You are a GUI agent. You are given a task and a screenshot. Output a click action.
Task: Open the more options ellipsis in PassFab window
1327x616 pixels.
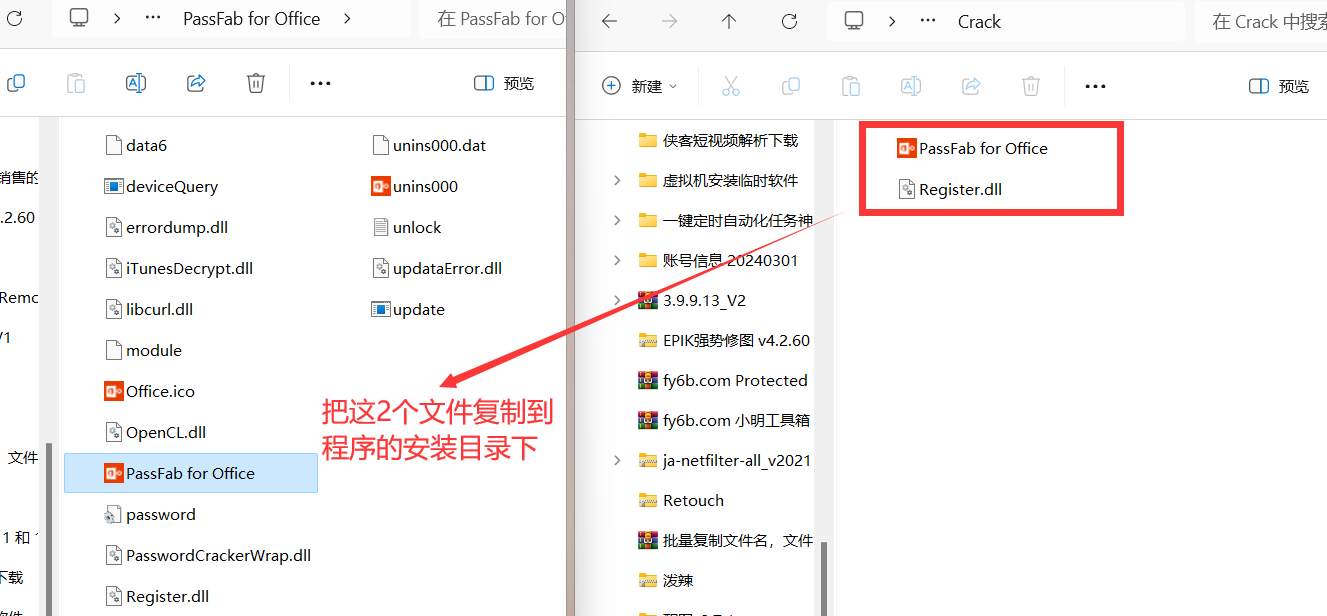[x=320, y=84]
